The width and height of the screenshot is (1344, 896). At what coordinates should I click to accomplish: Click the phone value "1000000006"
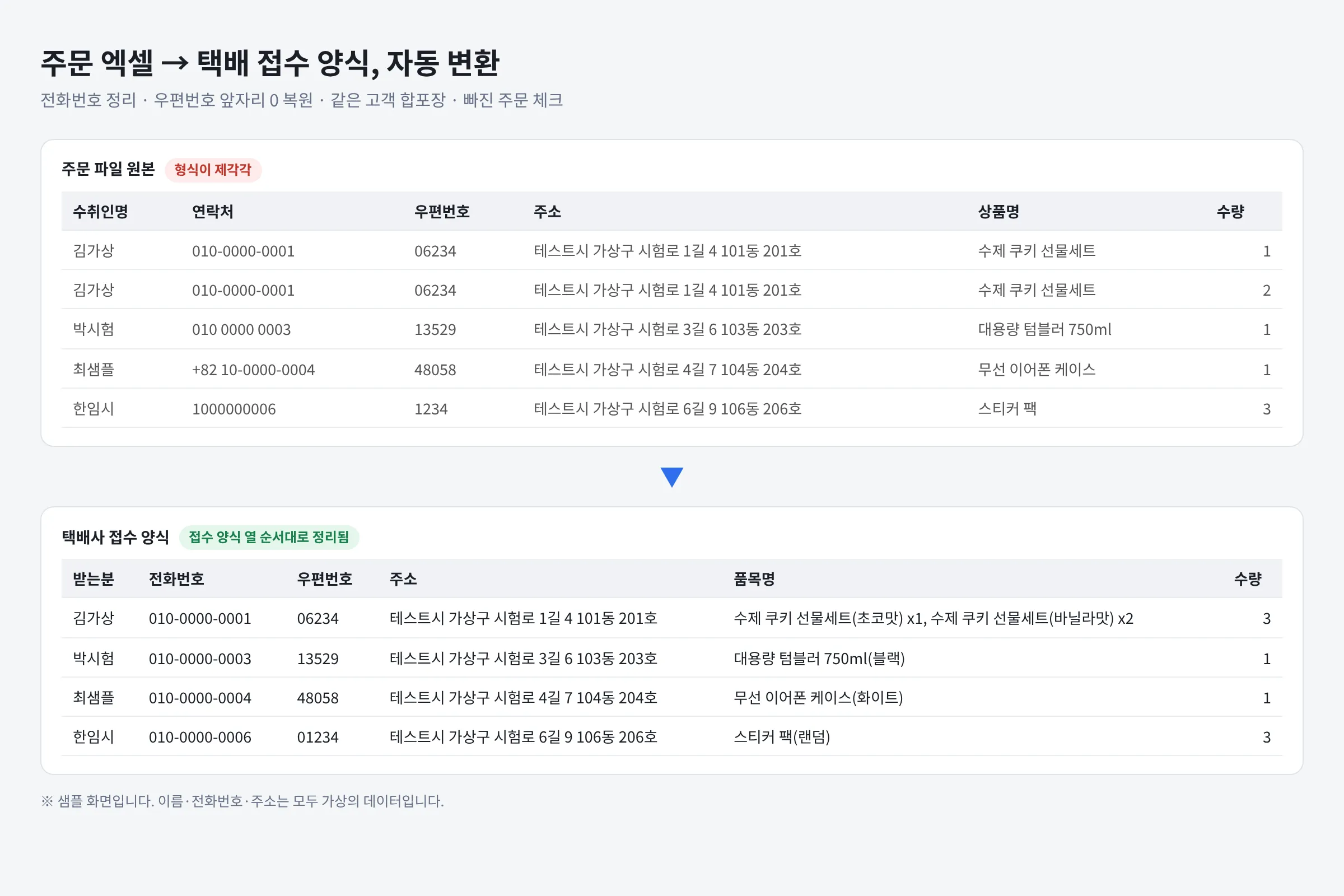(234, 409)
